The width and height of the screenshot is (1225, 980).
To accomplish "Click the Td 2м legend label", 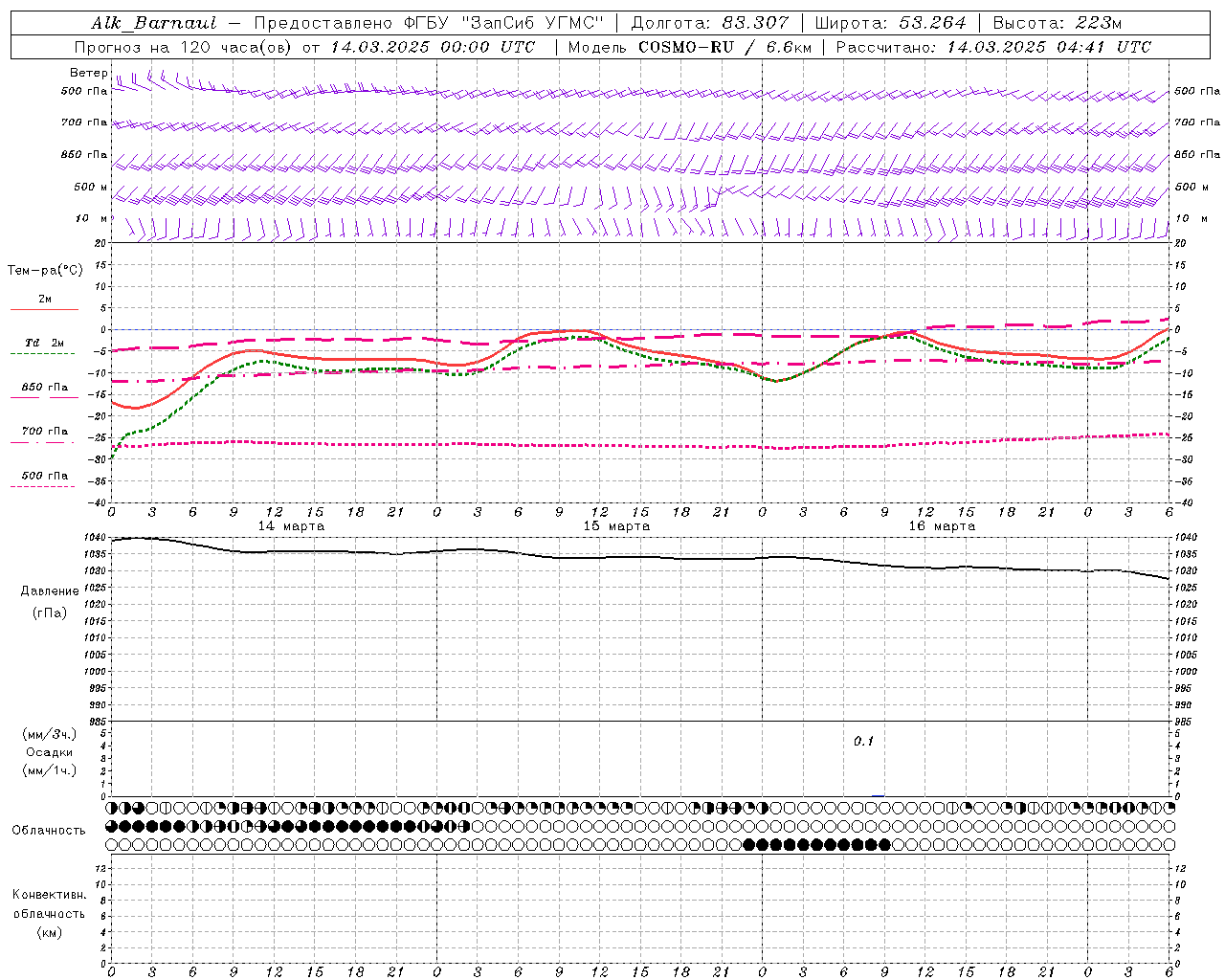I will pos(45,343).
